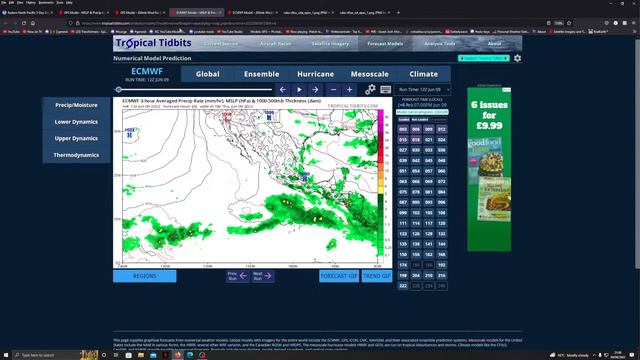Select forecast hour 144
Image resolution: width=640 pixels, height=360 pixels.
click(x=441, y=244)
